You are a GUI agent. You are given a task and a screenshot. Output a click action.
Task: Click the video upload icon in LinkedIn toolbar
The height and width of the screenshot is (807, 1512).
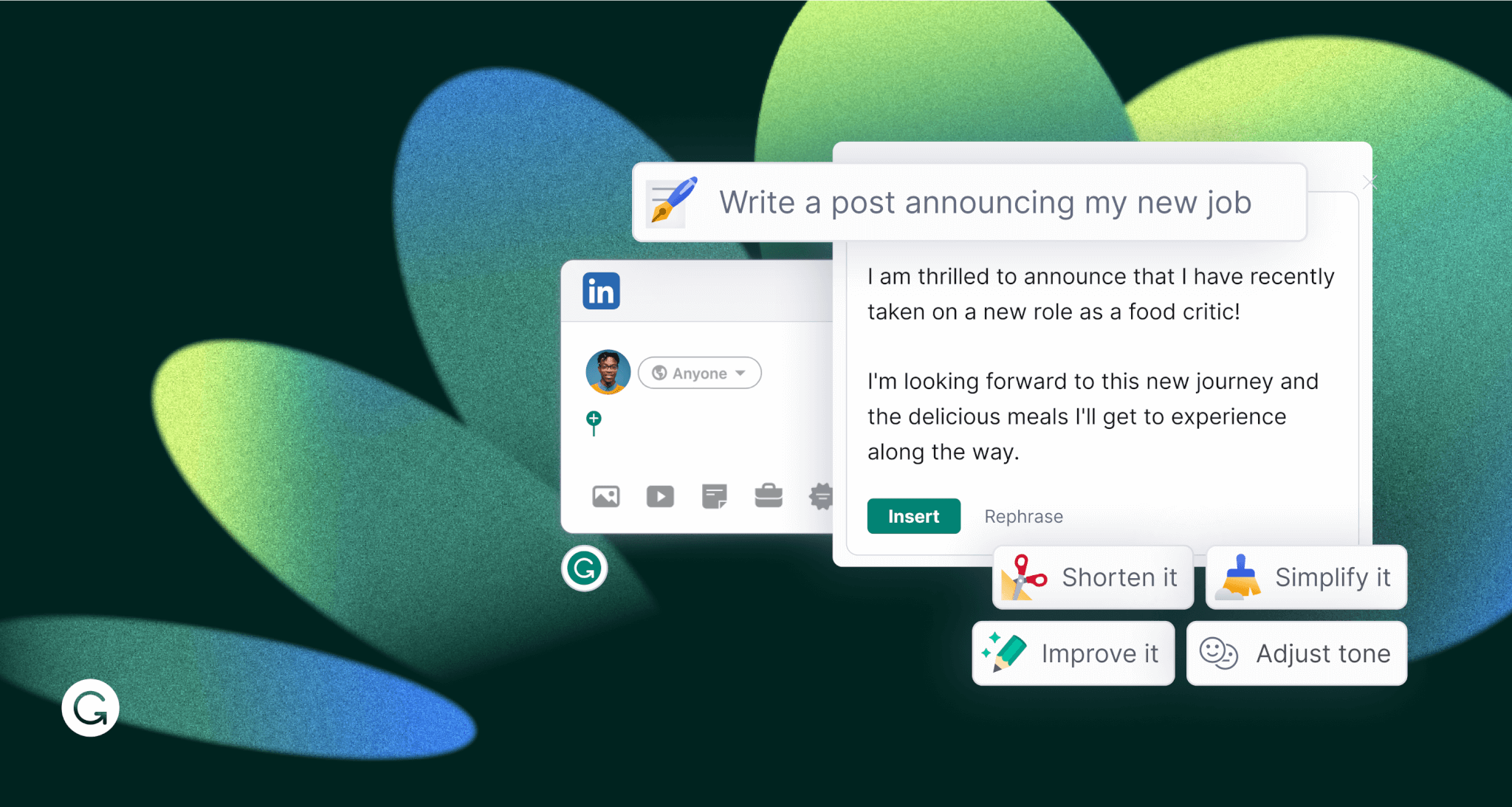click(659, 494)
